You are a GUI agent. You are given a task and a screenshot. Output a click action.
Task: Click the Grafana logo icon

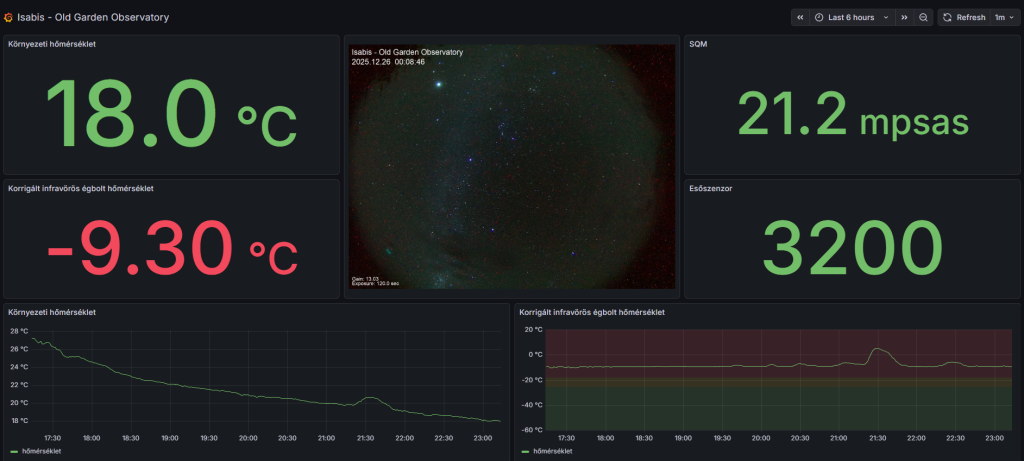point(9,18)
